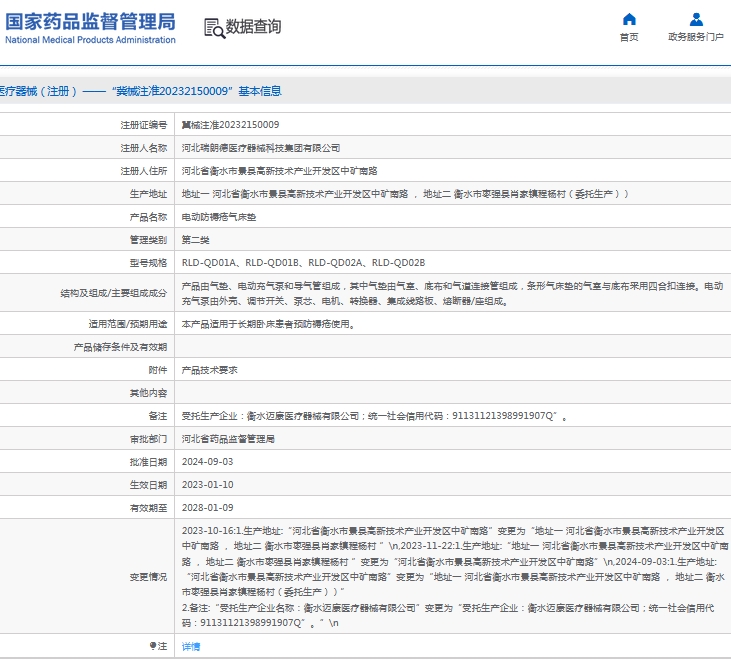Open the 政务服务门户 user icon
This screenshot has height=660, width=731.
(x=696, y=19)
